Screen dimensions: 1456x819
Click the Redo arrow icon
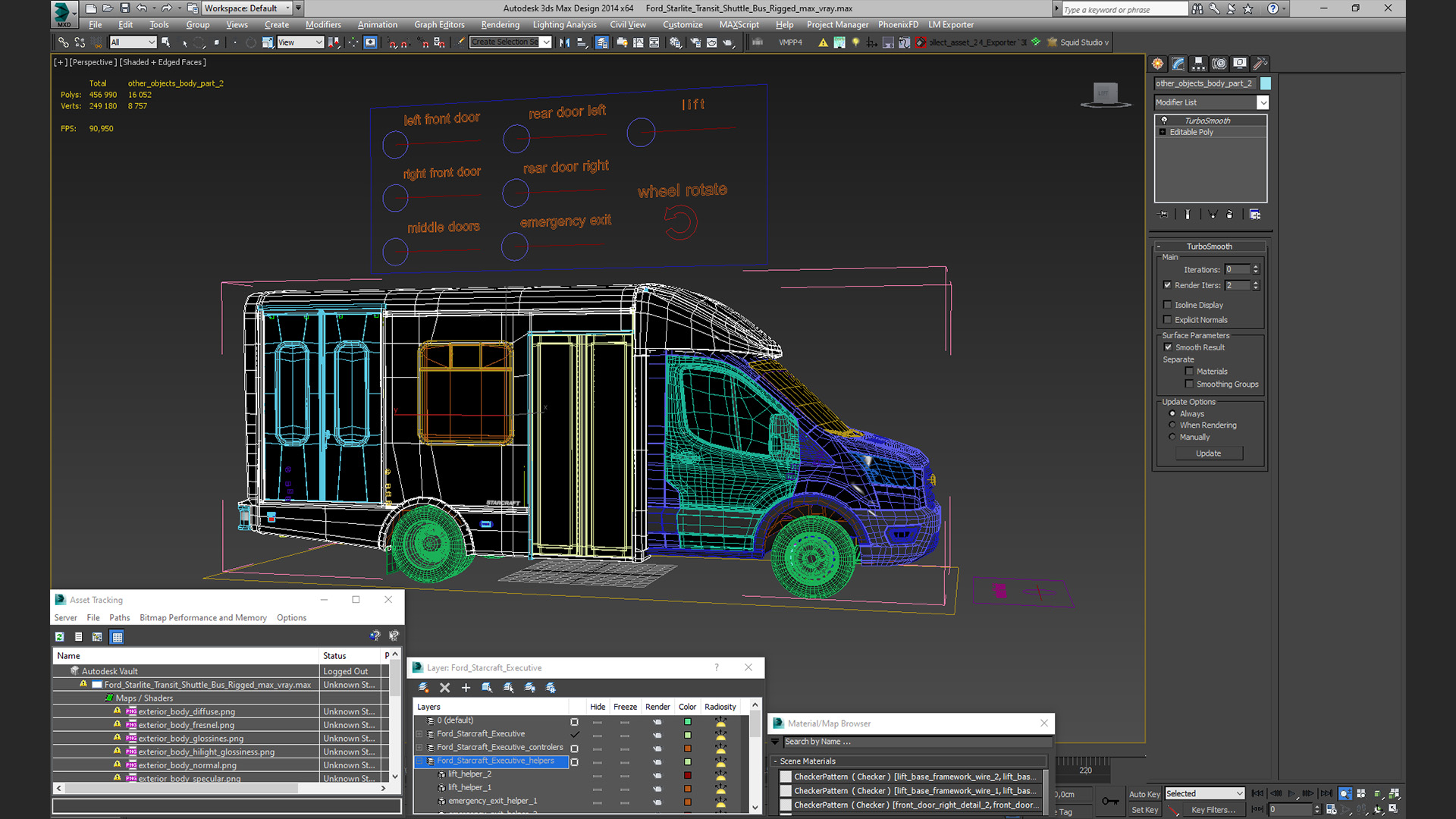pos(166,8)
